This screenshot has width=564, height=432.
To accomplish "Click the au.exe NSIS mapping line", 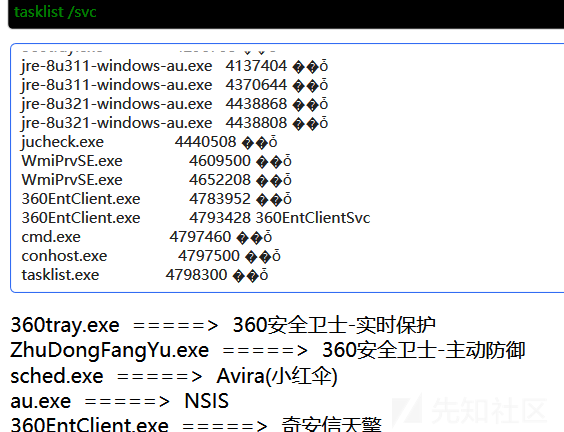I will coord(119,401).
